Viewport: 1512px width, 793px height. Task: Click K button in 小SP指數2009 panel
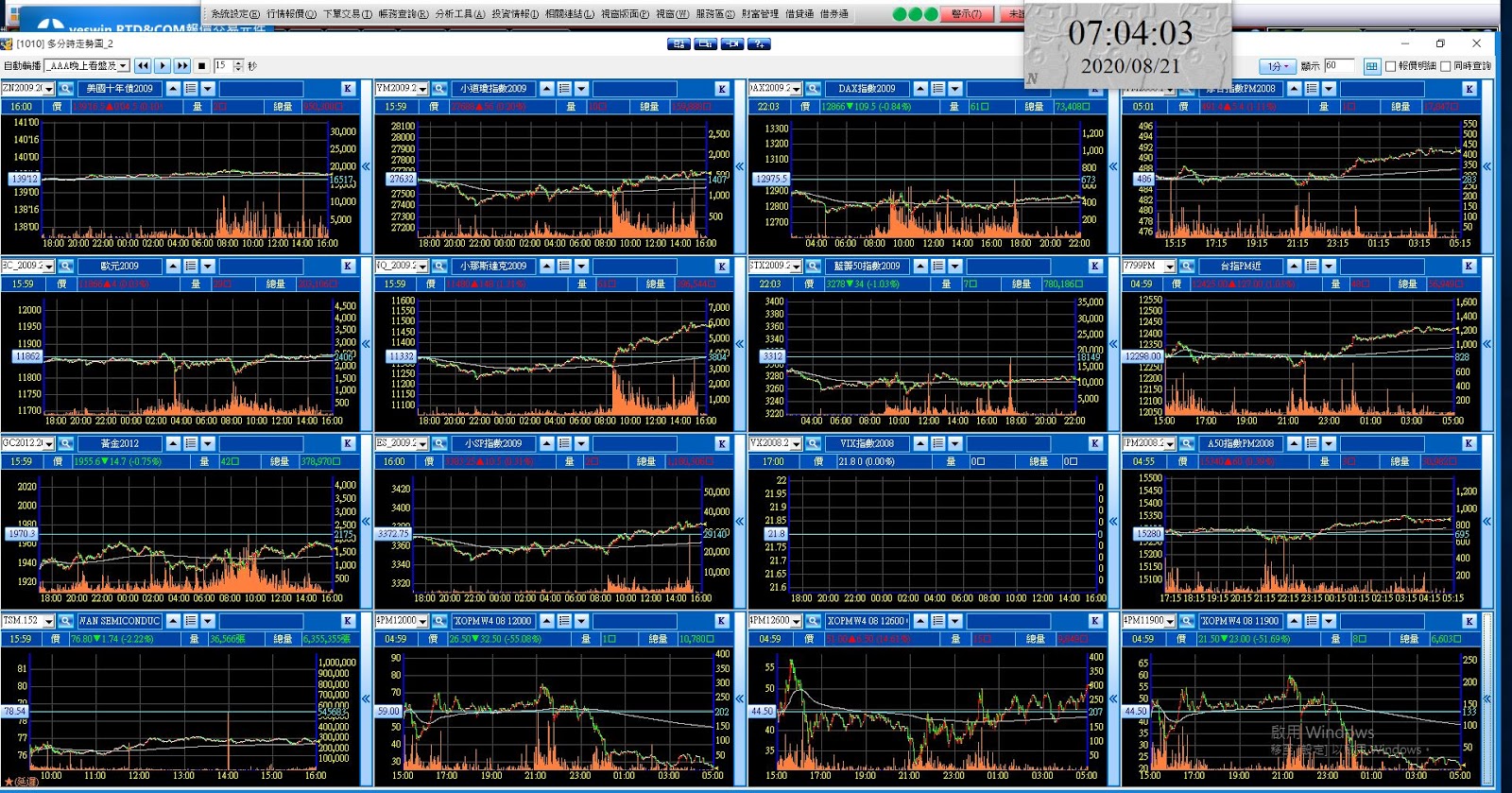tap(722, 443)
